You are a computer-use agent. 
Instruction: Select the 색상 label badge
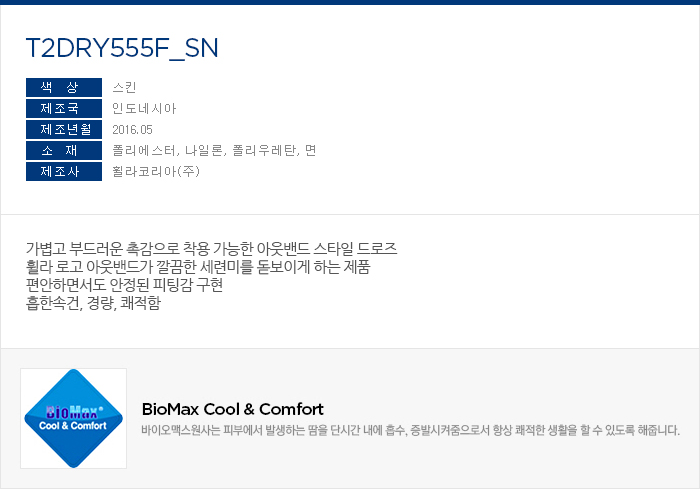coord(64,88)
